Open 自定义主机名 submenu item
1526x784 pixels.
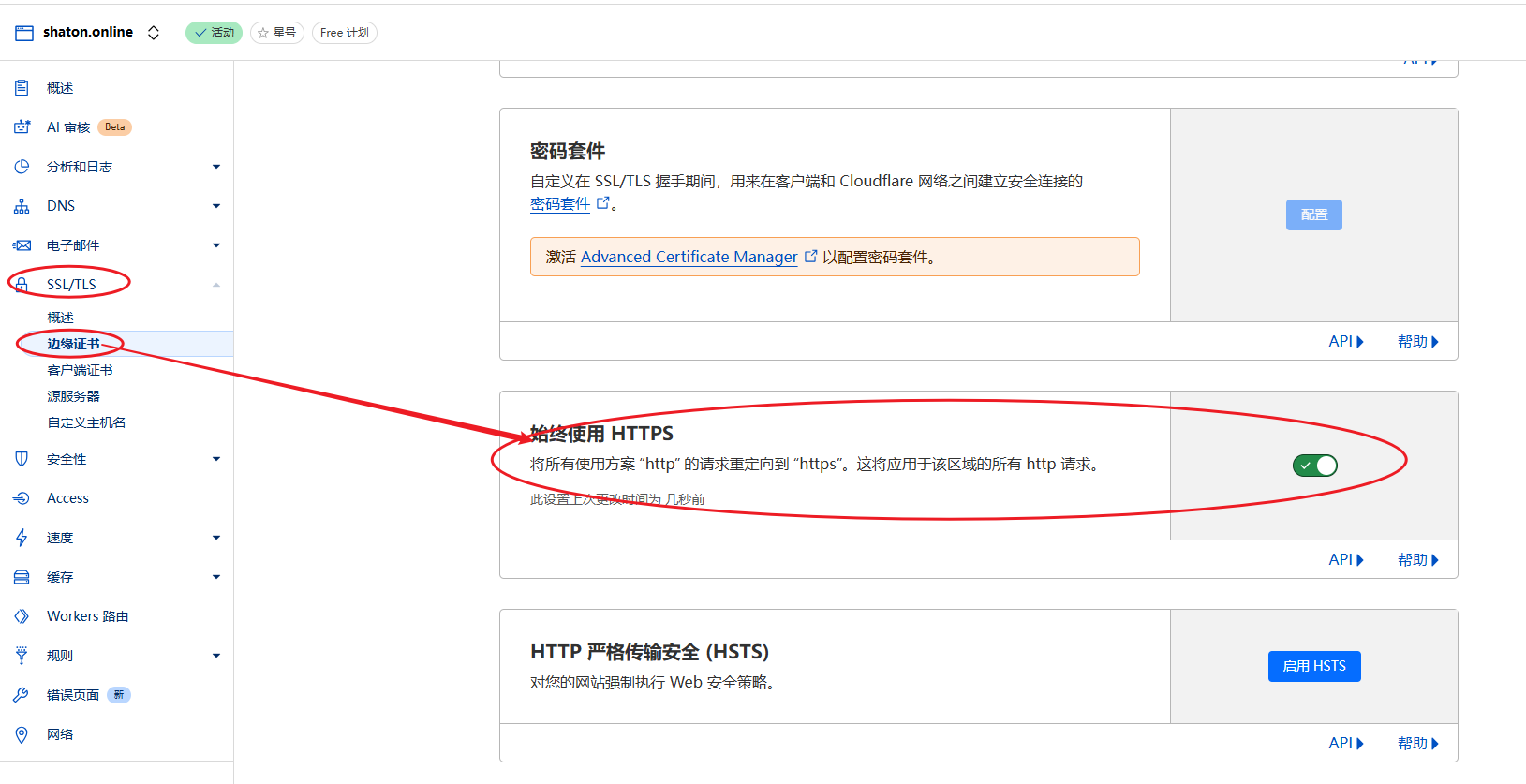[86, 422]
